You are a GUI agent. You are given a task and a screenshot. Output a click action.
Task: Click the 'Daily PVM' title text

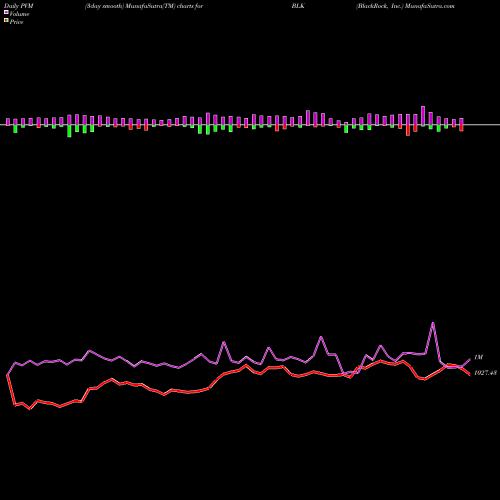[19, 6]
